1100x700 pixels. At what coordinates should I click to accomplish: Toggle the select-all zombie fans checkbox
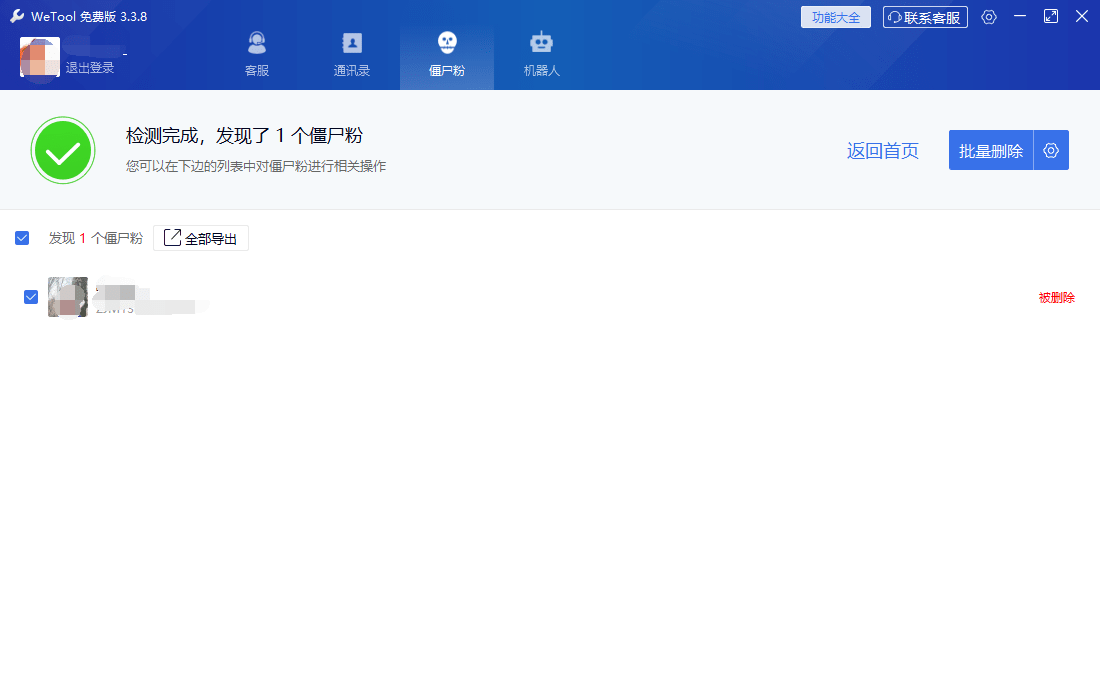22,238
